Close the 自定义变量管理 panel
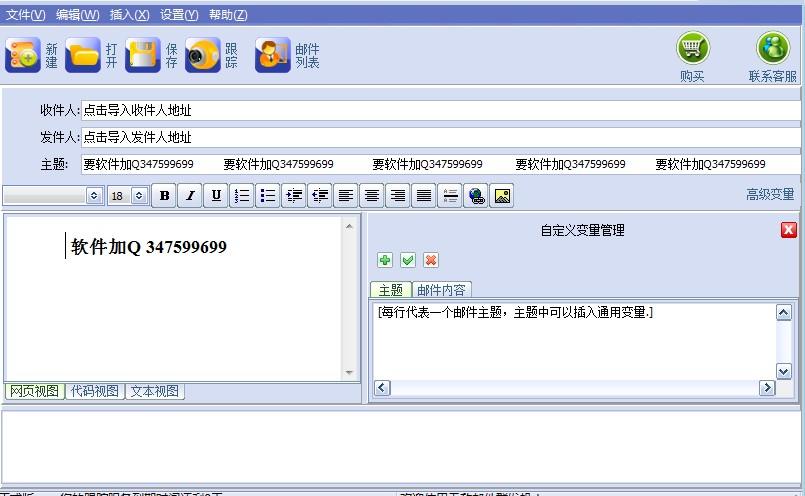805x496 pixels. coord(789,230)
